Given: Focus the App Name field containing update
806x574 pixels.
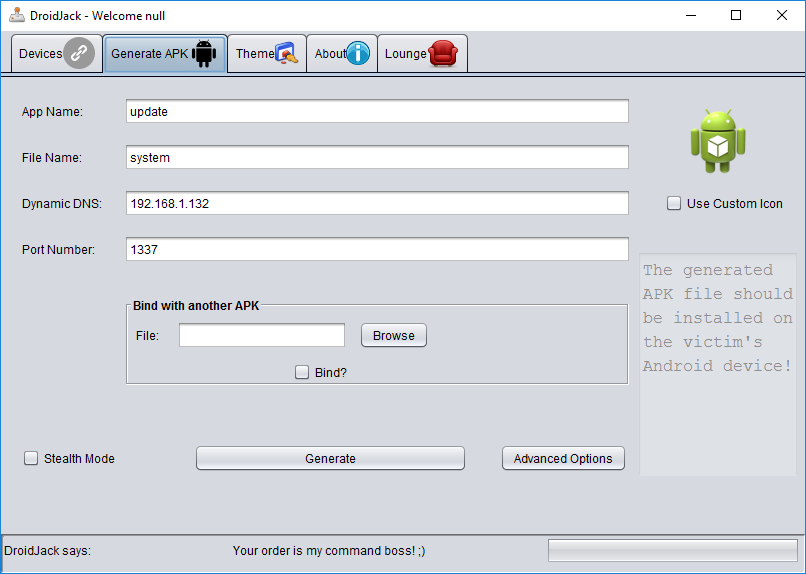Looking at the screenshot, I should [x=377, y=111].
